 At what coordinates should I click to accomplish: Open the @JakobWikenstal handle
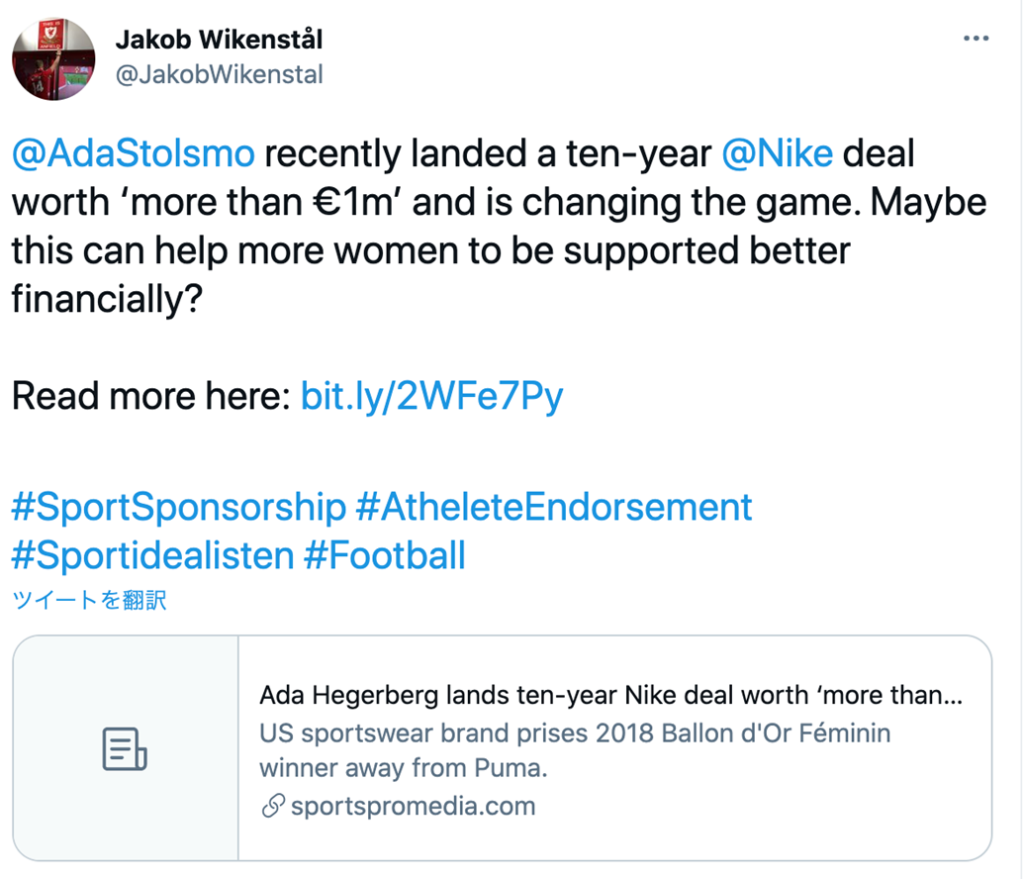click(219, 74)
